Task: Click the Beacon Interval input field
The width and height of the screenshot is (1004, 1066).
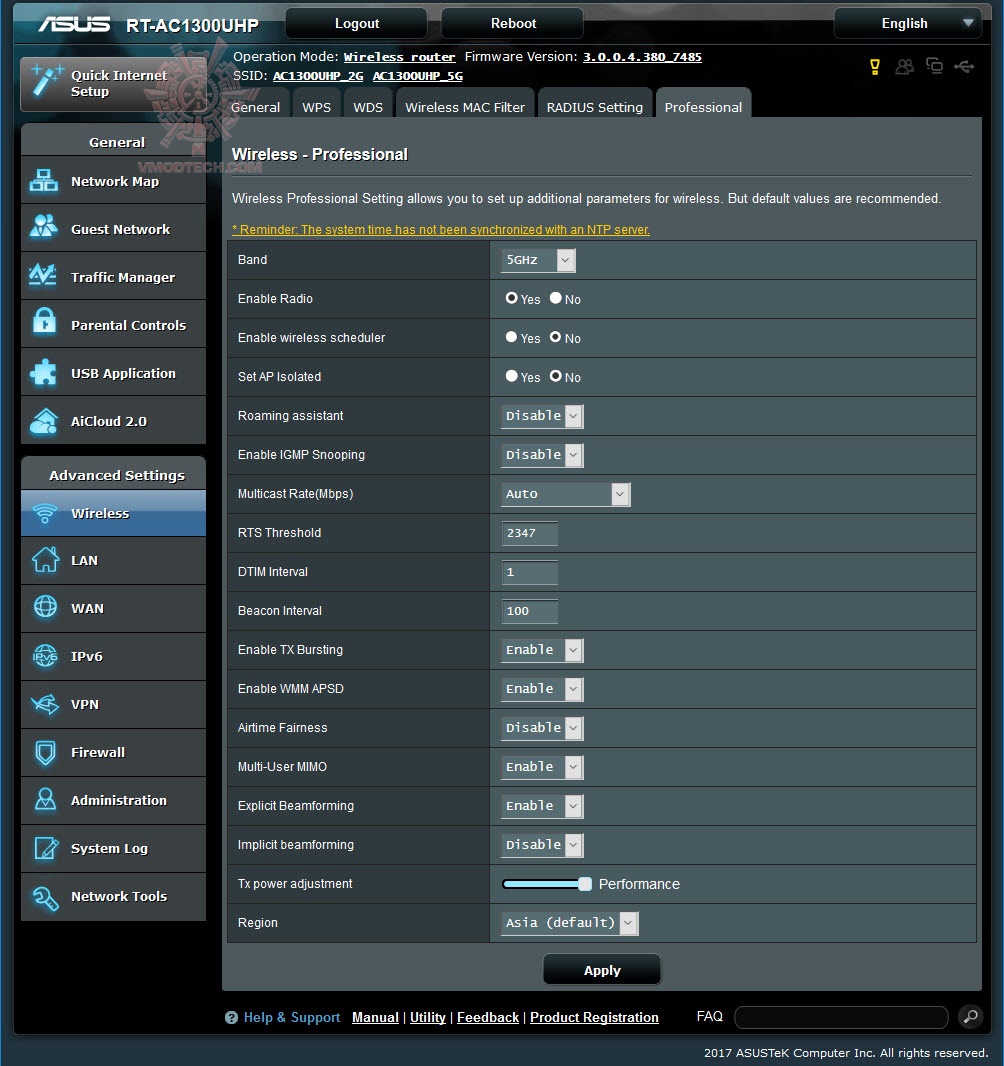Action: 530,611
